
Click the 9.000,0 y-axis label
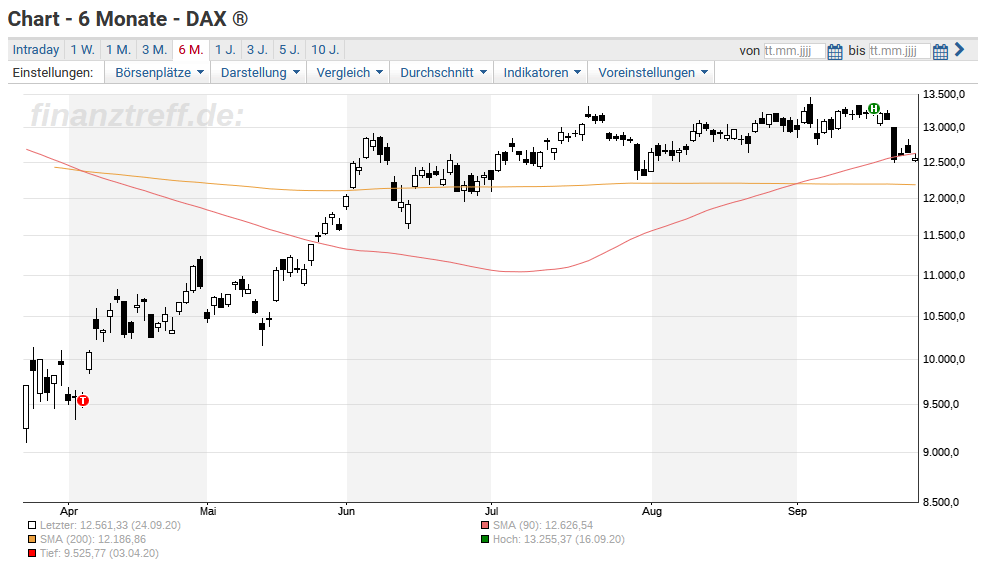coord(941,453)
